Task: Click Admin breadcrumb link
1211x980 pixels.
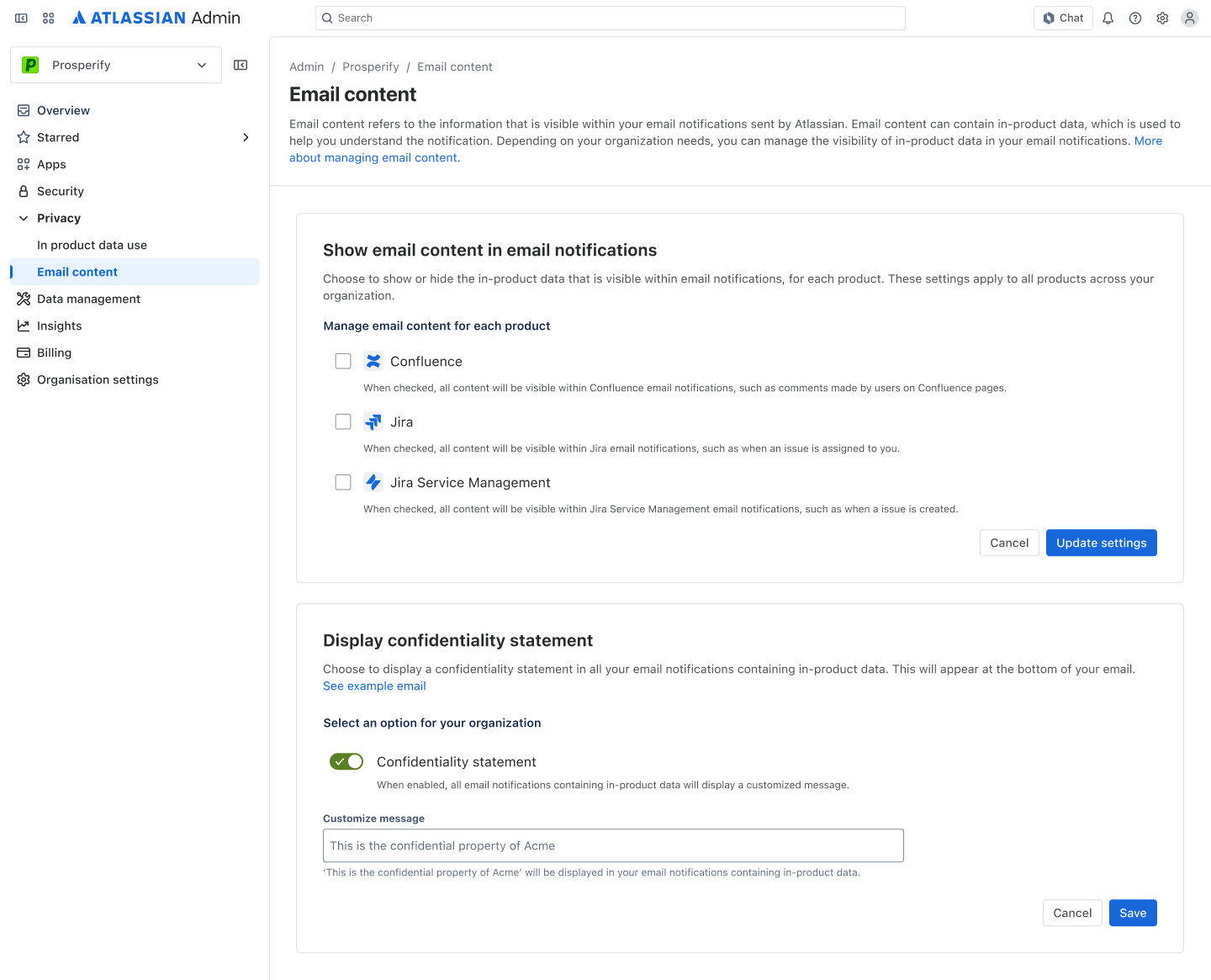Action: (306, 66)
